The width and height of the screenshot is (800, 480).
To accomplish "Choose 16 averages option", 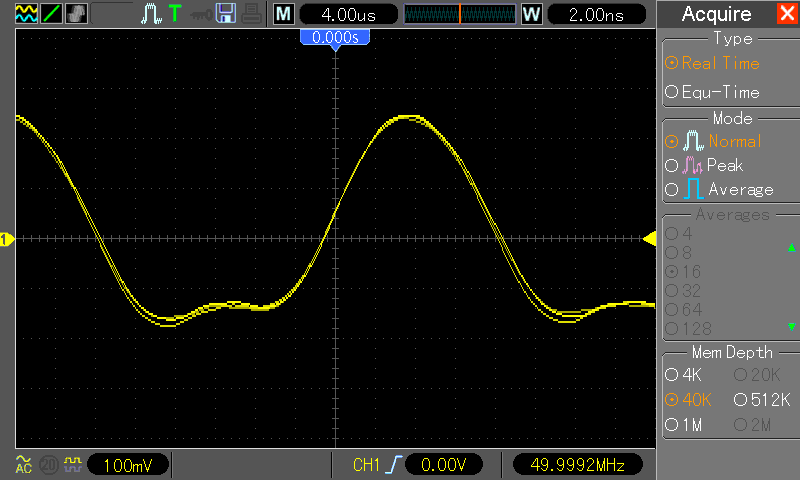I will [x=683, y=271].
